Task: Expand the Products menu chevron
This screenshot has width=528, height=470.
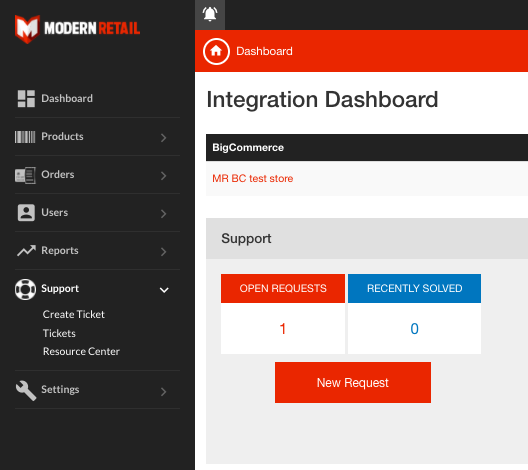Action: pyautogui.click(x=164, y=137)
